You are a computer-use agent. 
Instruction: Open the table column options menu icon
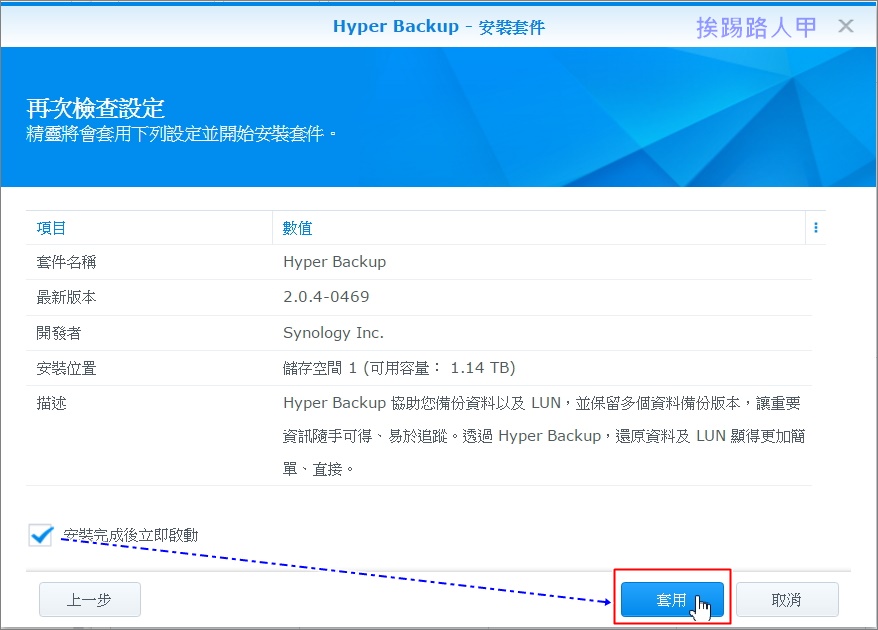coord(815,227)
